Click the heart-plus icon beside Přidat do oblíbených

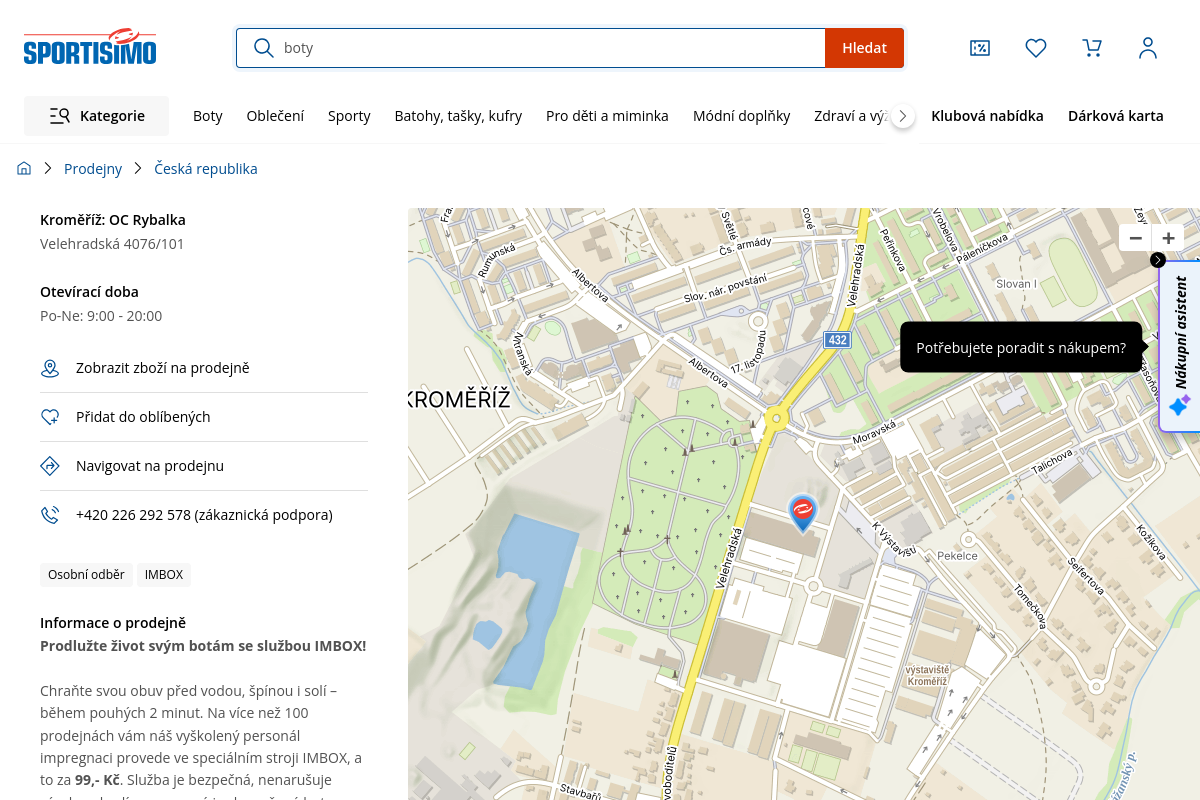[50, 417]
